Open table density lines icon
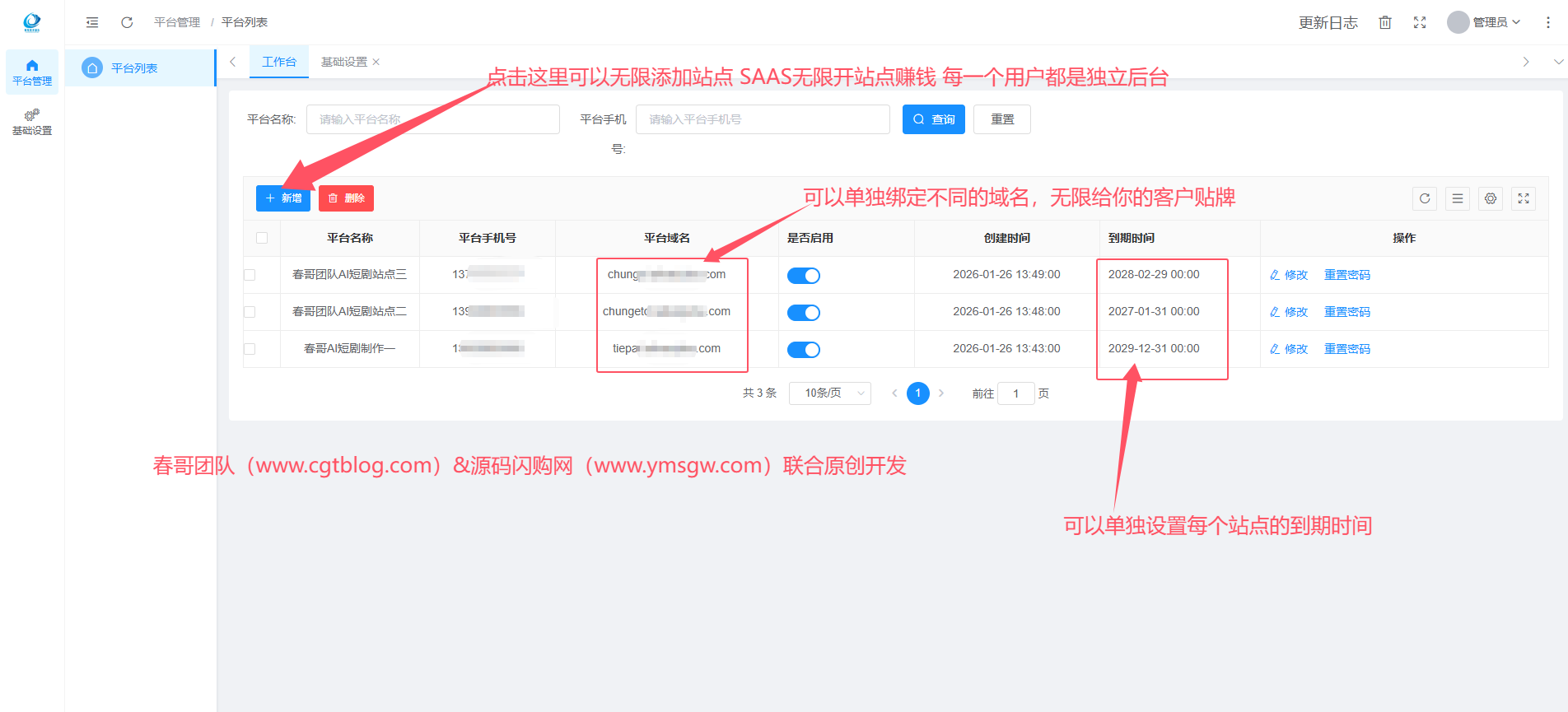1568x712 pixels. 1458,198
